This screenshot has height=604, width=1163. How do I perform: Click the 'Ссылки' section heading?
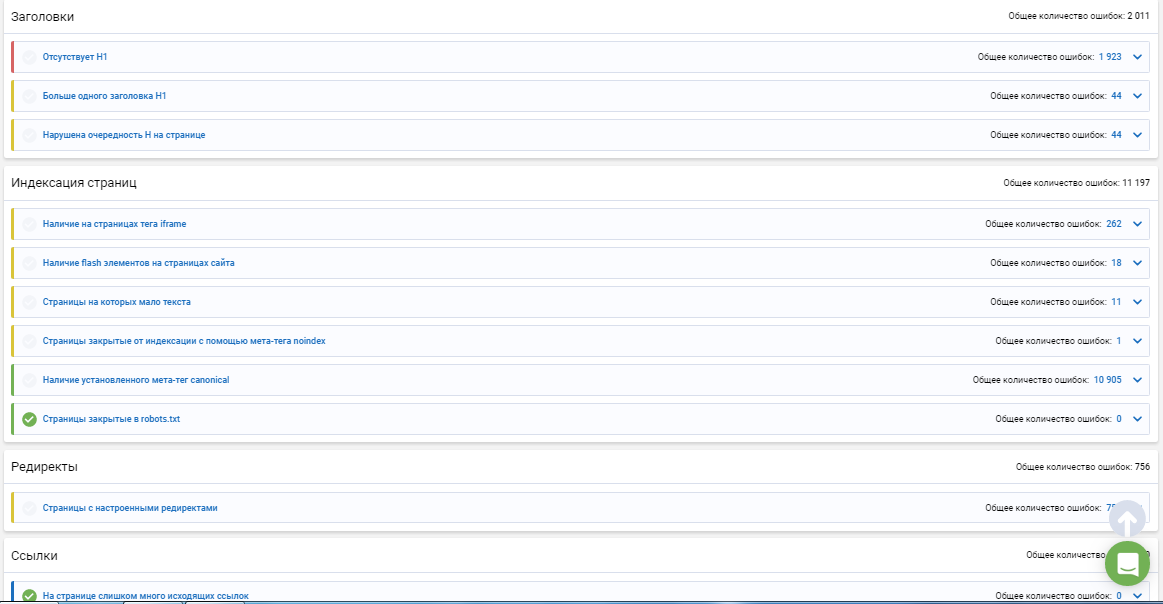[34, 556]
